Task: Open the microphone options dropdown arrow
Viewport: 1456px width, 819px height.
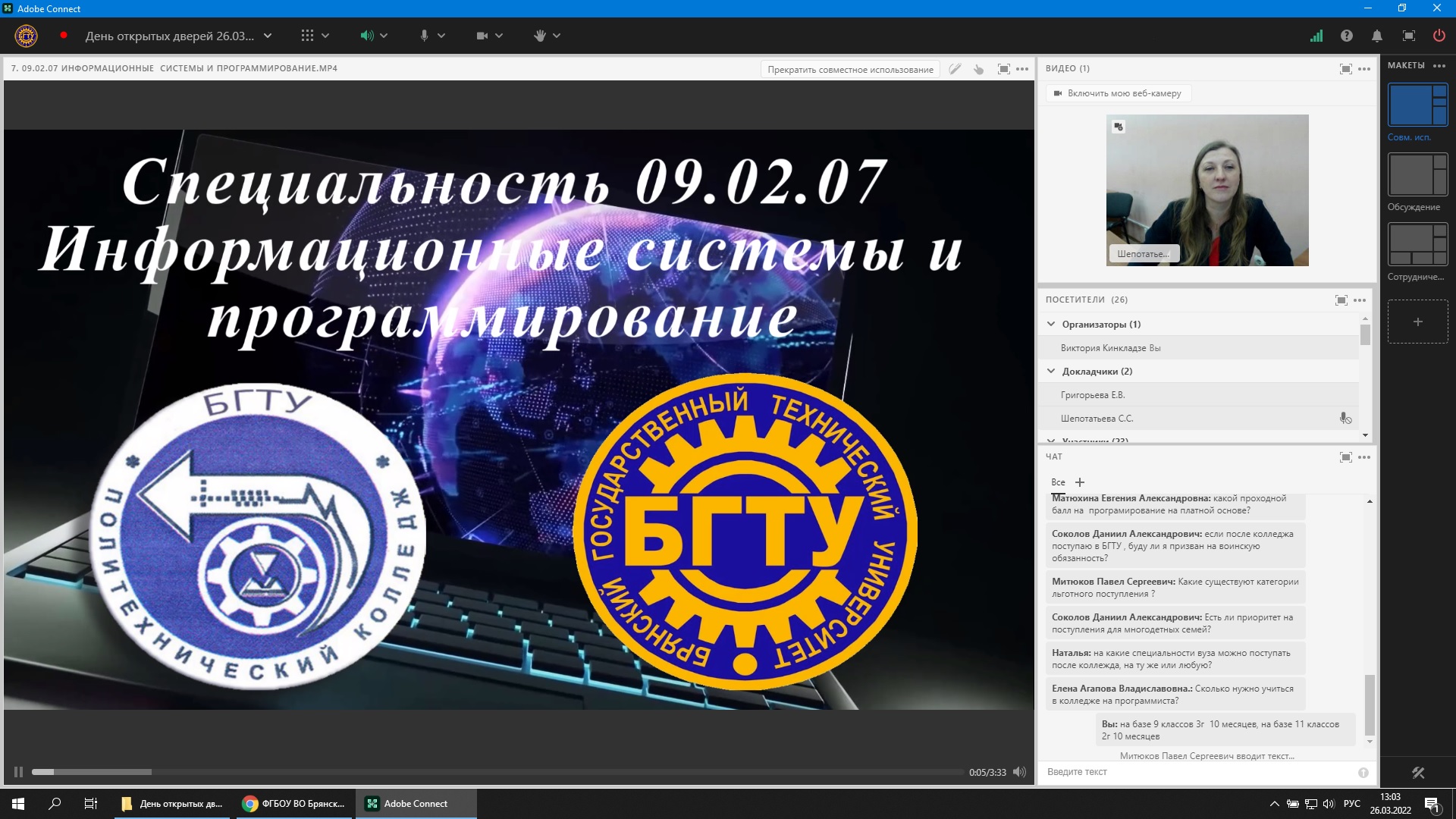Action: 441,36
